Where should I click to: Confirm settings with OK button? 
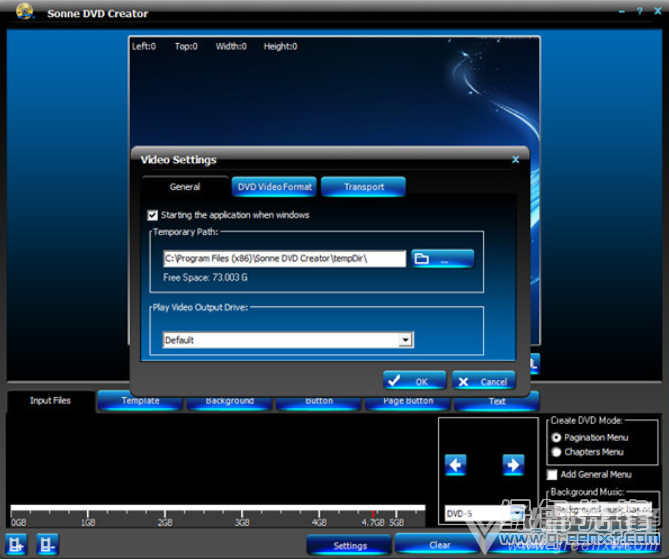415,381
